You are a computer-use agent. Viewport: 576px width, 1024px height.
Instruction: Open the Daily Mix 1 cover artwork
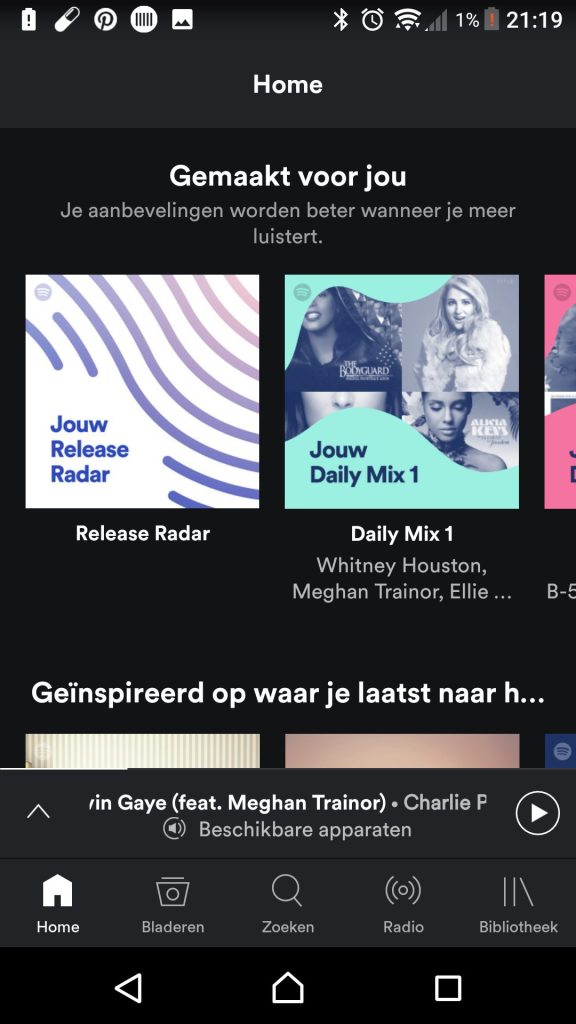pyautogui.click(x=402, y=391)
